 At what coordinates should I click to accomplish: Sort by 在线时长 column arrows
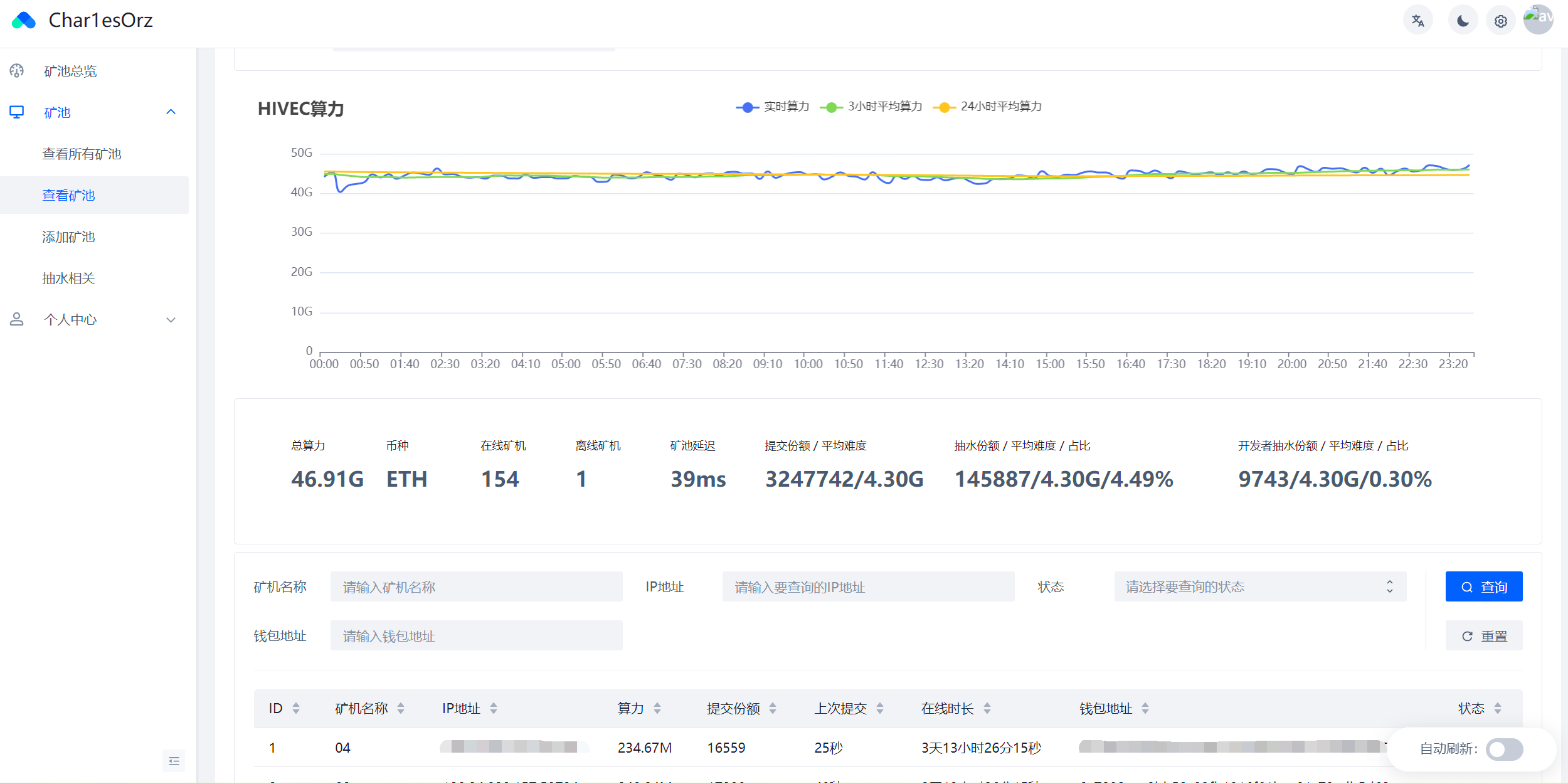pyautogui.click(x=987, y=708)
